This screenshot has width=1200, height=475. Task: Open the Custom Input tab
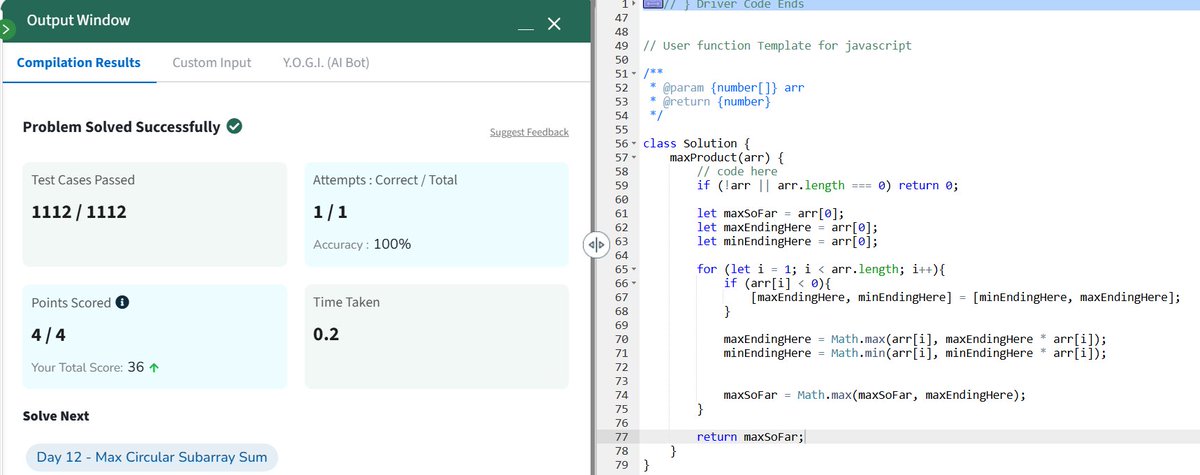212,63
